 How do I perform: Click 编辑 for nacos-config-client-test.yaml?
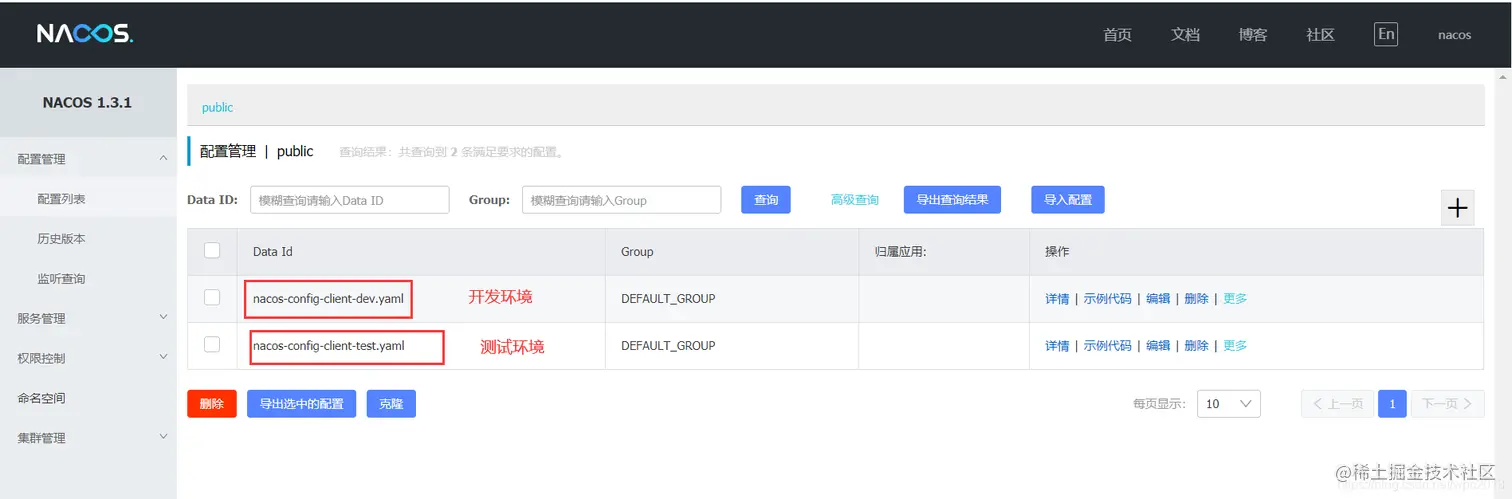click(x=1158, y=346)
